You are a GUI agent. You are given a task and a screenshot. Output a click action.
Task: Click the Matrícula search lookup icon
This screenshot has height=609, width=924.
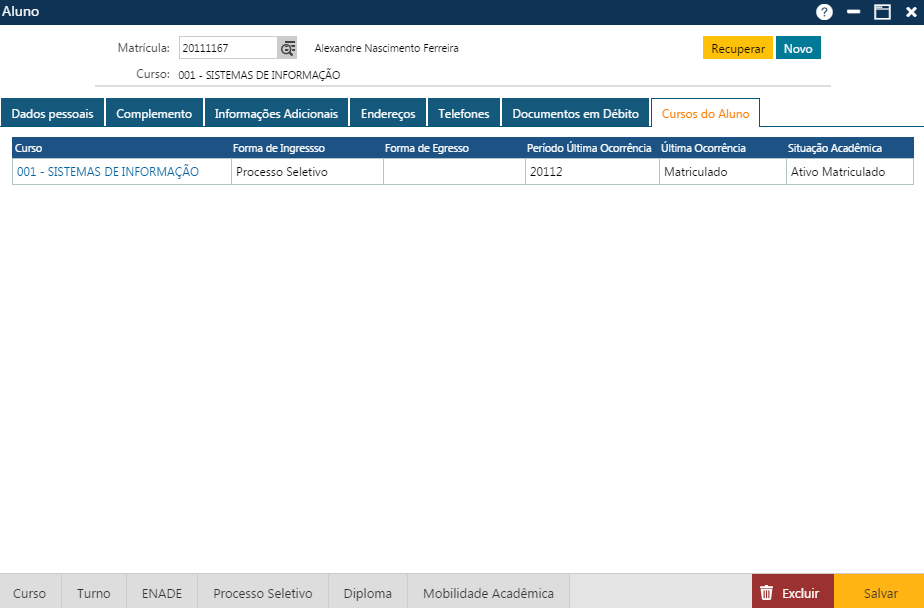tap(288, 48)
